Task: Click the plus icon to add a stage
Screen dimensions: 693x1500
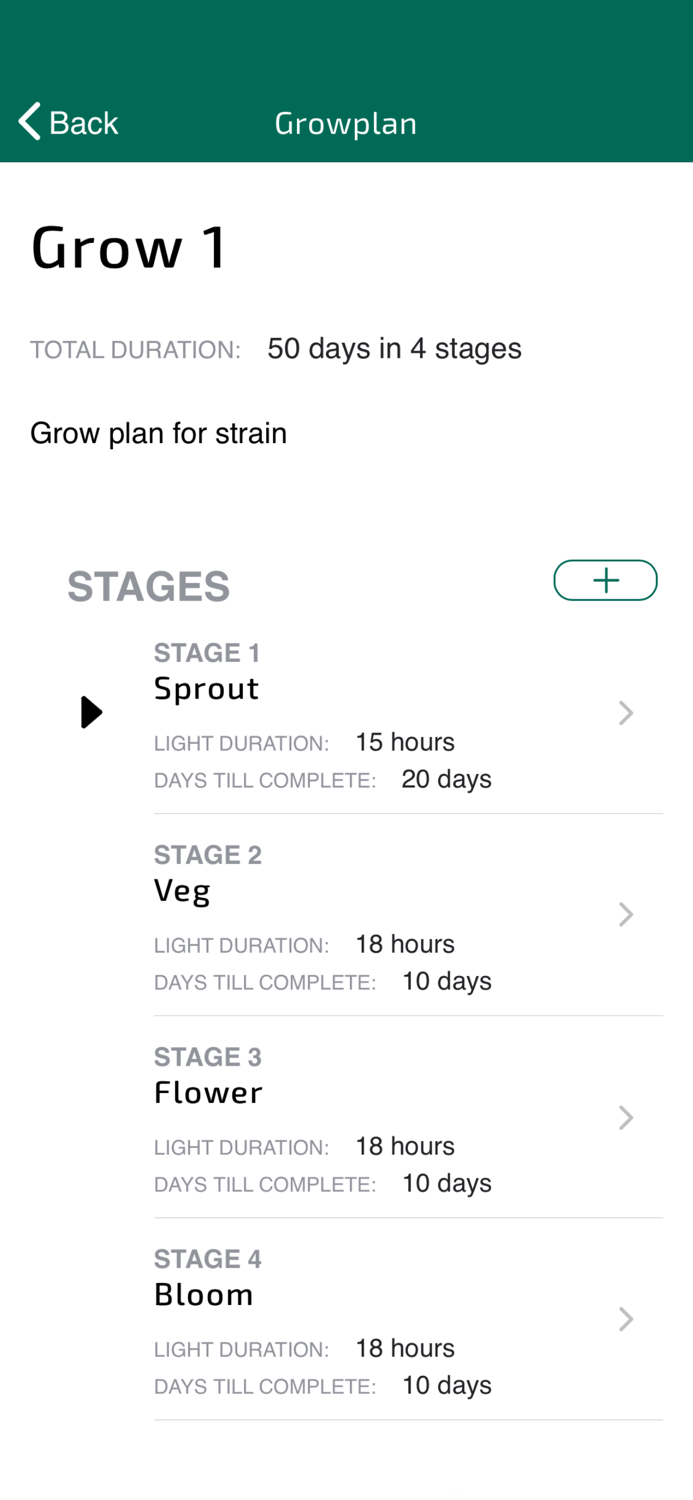Action: click(x=605, y=580)
